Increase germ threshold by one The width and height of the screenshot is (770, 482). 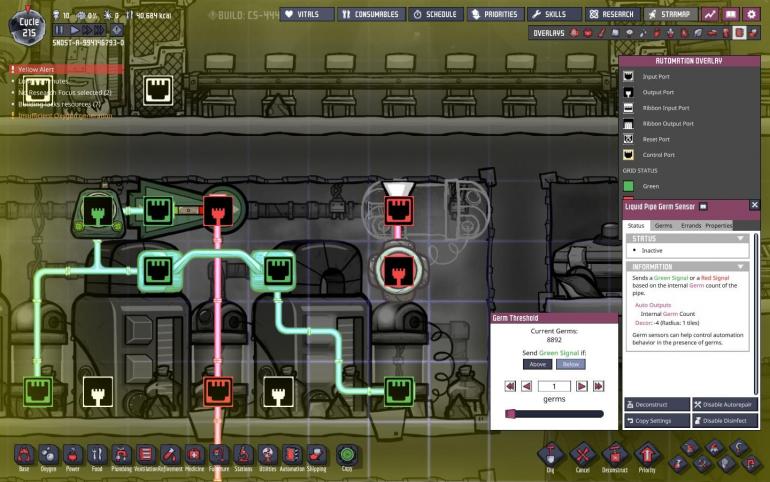(x=582, y=386)
